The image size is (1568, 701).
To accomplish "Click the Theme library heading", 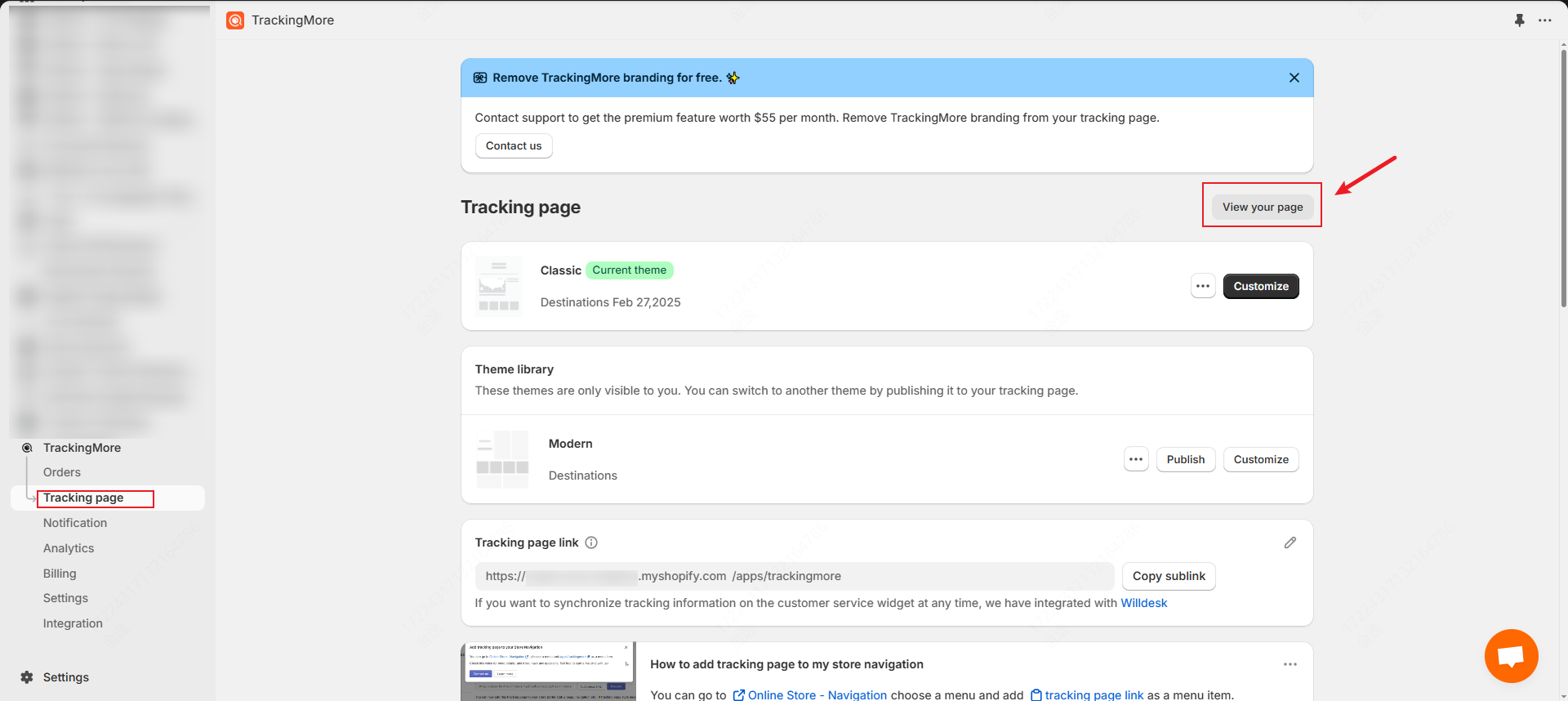I will [x=514, y=369].
